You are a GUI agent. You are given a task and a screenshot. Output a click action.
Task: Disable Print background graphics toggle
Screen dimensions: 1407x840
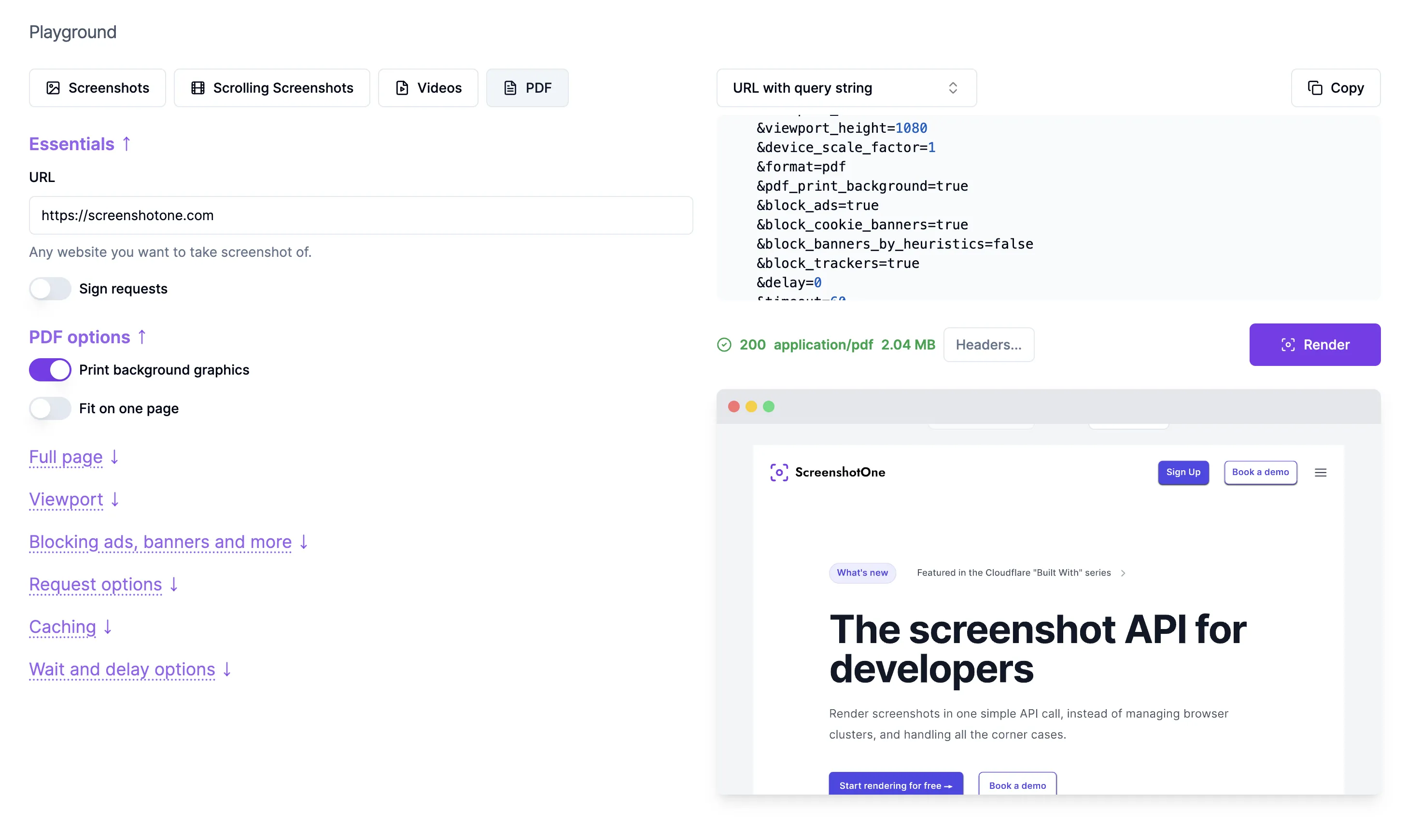point(50,370)
